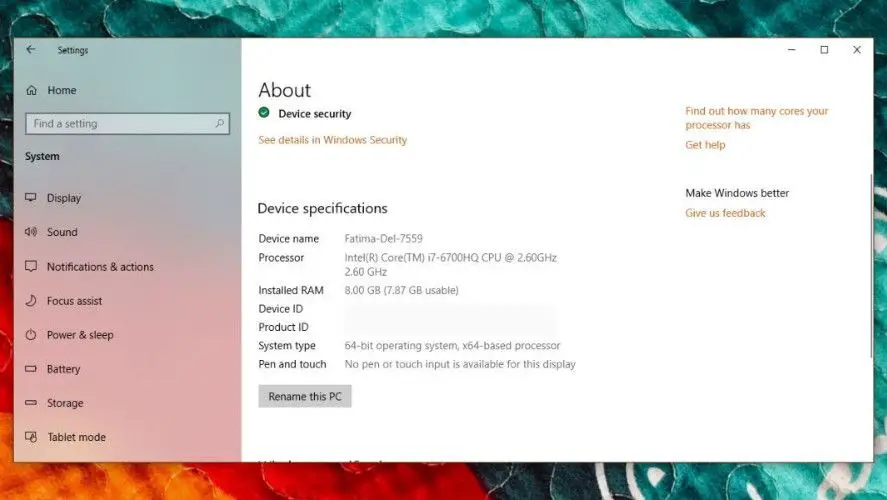Click the Processor label

tap(281, 257)
